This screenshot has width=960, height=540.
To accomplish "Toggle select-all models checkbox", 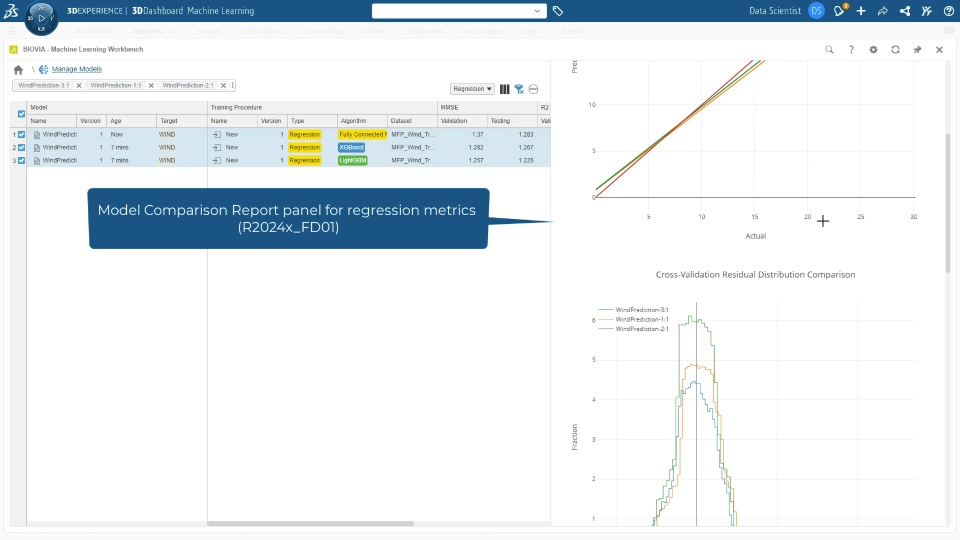I will point(21,114).
